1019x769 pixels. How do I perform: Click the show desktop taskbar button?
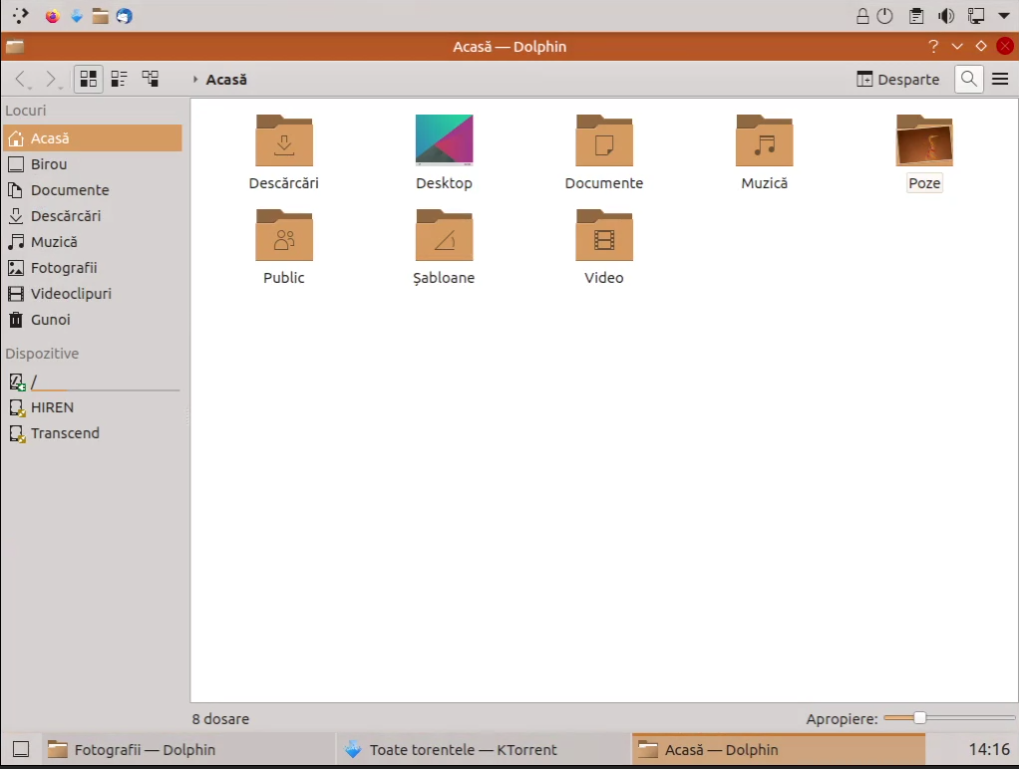[x=21, y=749]
